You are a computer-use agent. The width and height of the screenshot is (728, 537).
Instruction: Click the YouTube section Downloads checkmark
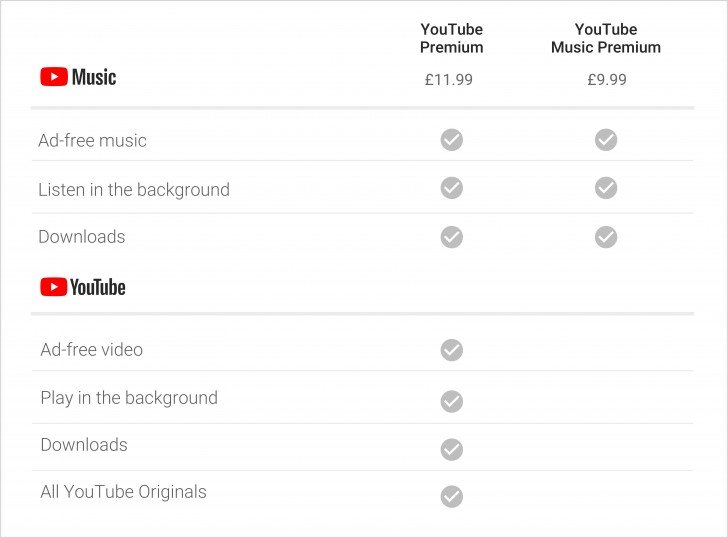pyautogui.click(x=452, y=450)
